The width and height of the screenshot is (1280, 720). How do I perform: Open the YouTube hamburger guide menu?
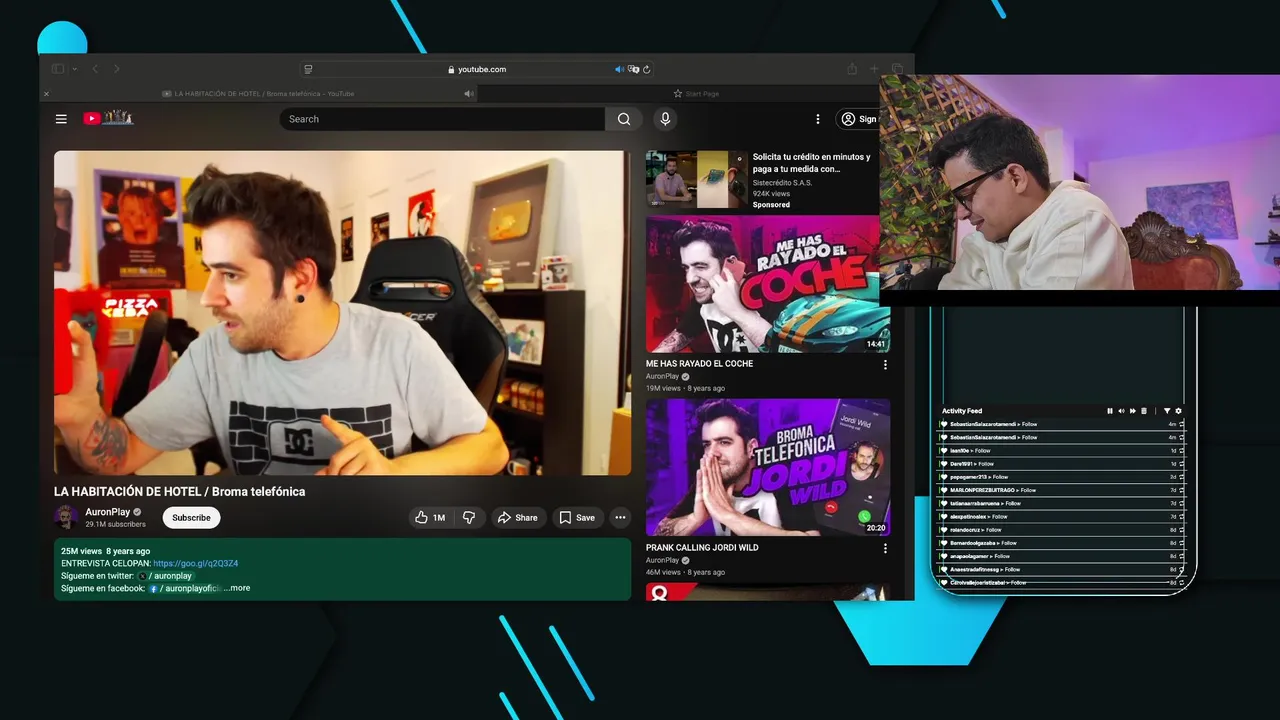61,119
